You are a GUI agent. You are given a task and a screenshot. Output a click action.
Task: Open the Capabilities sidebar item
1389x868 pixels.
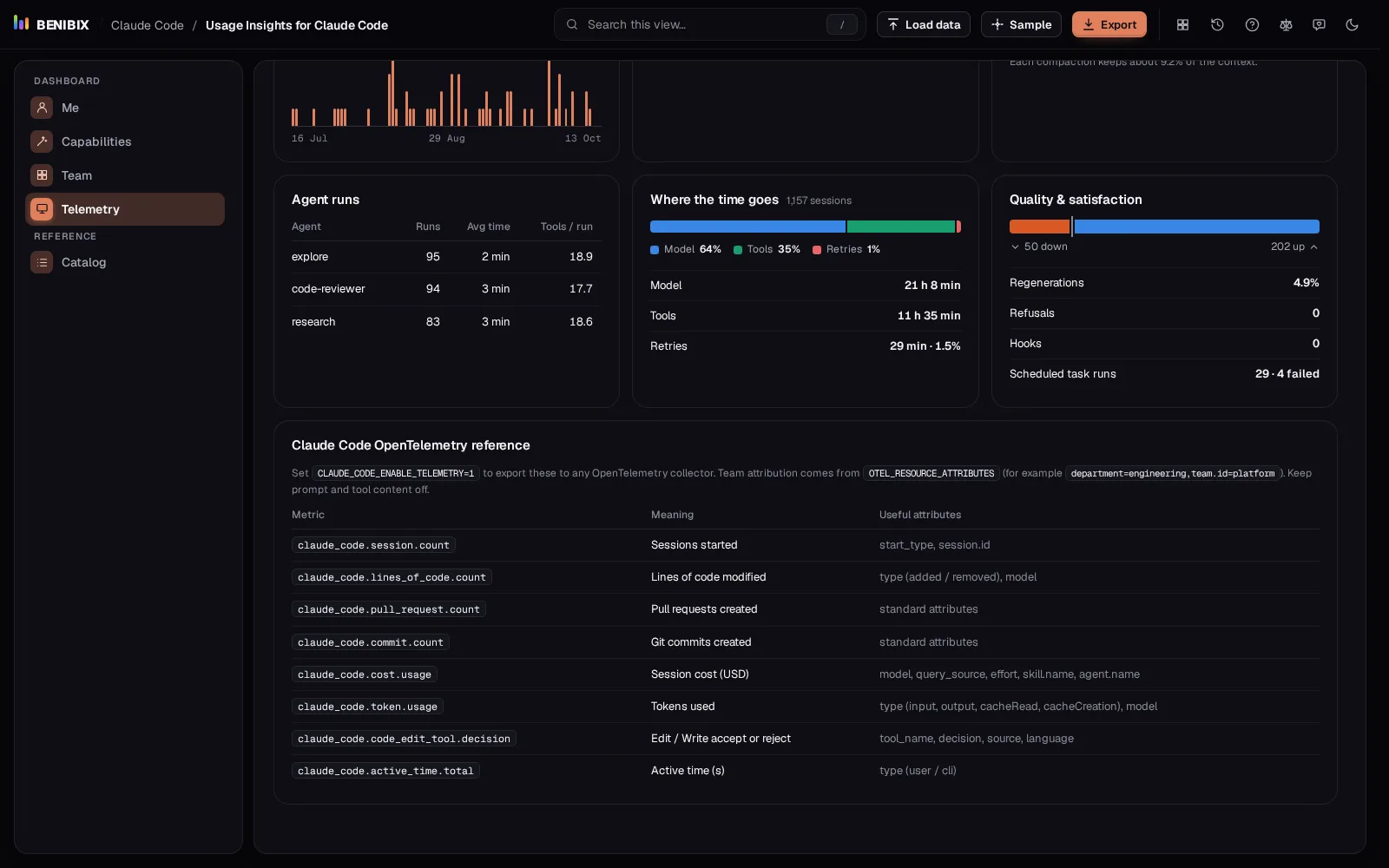click(x=125, y=141)
